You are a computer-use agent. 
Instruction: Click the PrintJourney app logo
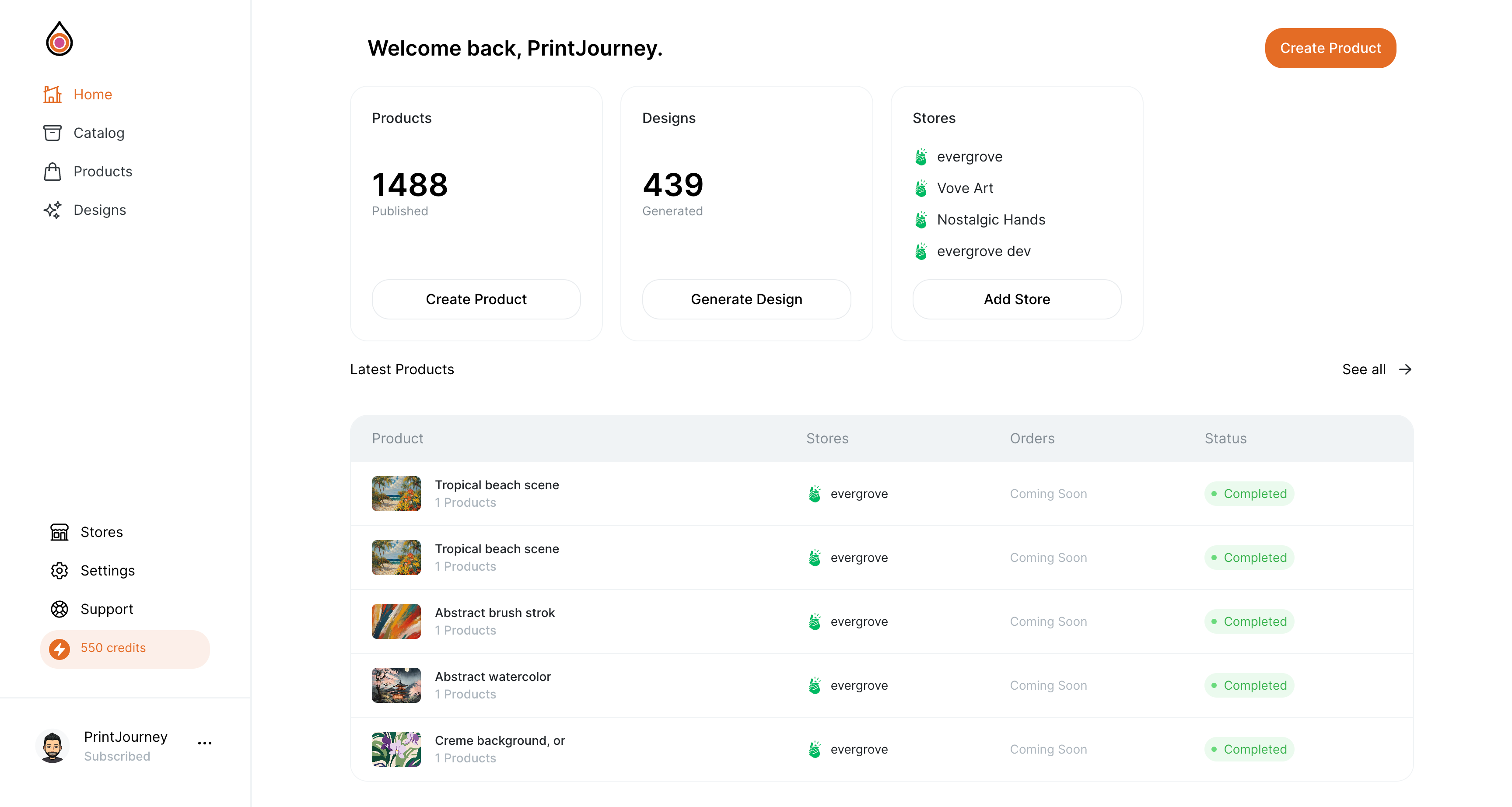(59, 39)
